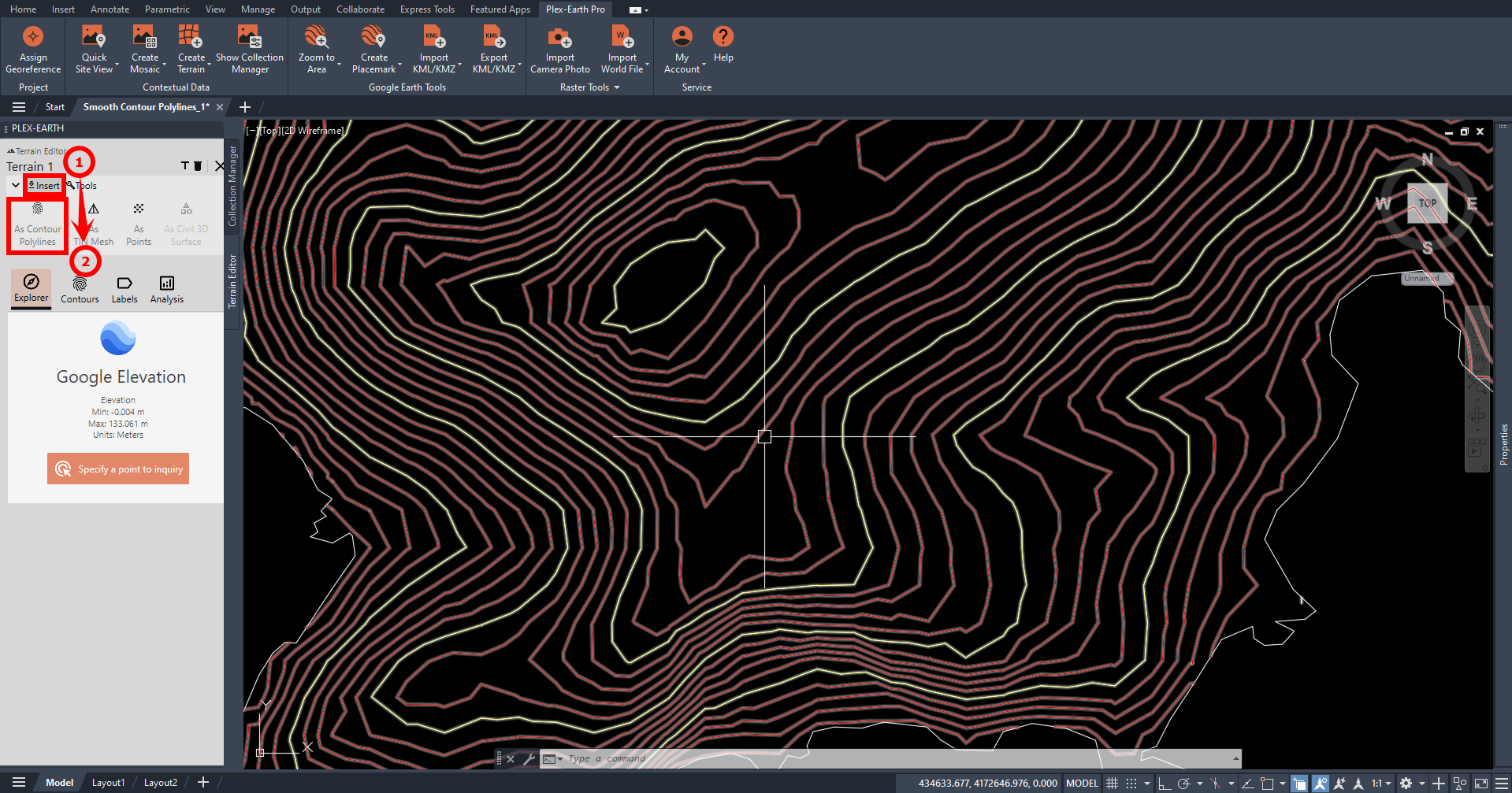Viewport: 1512px width, 793px height.
Task: Click Specify a point to inquiry button
Action: click(x=118, y=469)
